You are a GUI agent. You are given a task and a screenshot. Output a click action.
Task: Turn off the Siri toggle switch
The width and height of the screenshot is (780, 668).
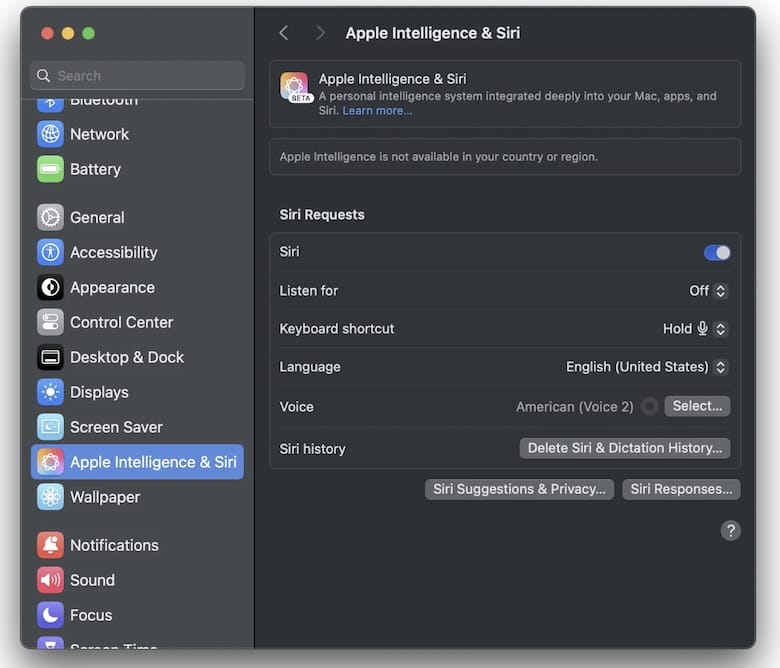coord(717,253)
